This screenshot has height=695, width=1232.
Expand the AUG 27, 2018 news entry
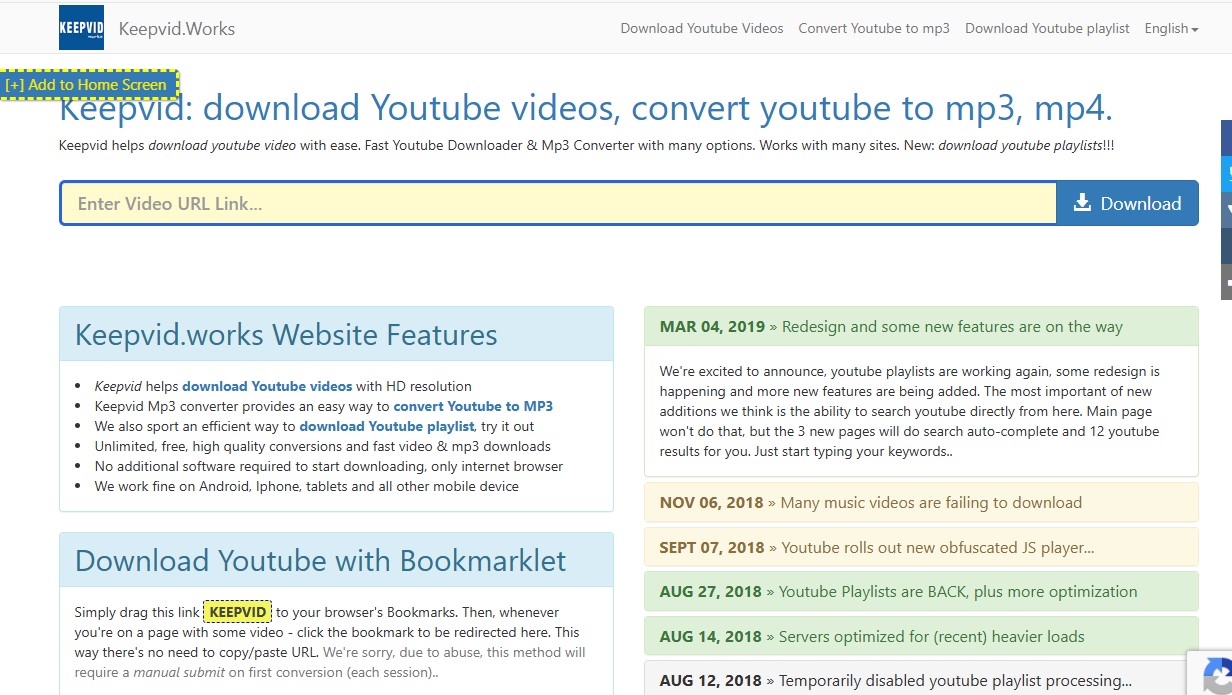click(921, 591)
